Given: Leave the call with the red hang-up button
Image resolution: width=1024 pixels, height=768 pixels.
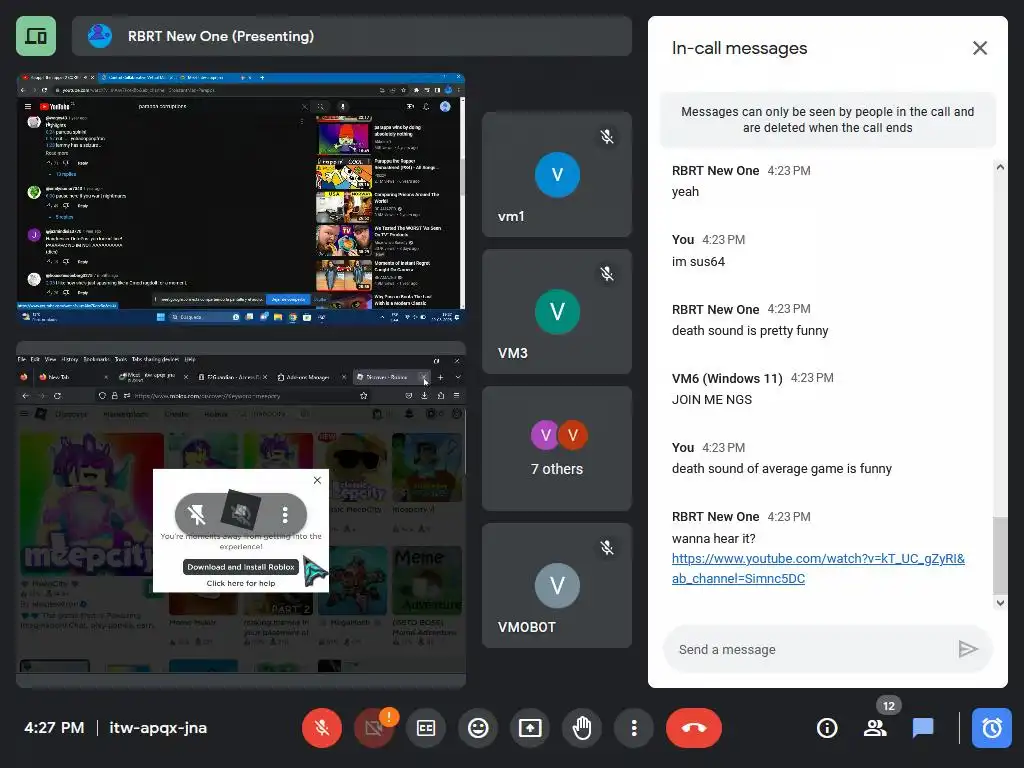Looking at the screenshot, I should point(694,728).
